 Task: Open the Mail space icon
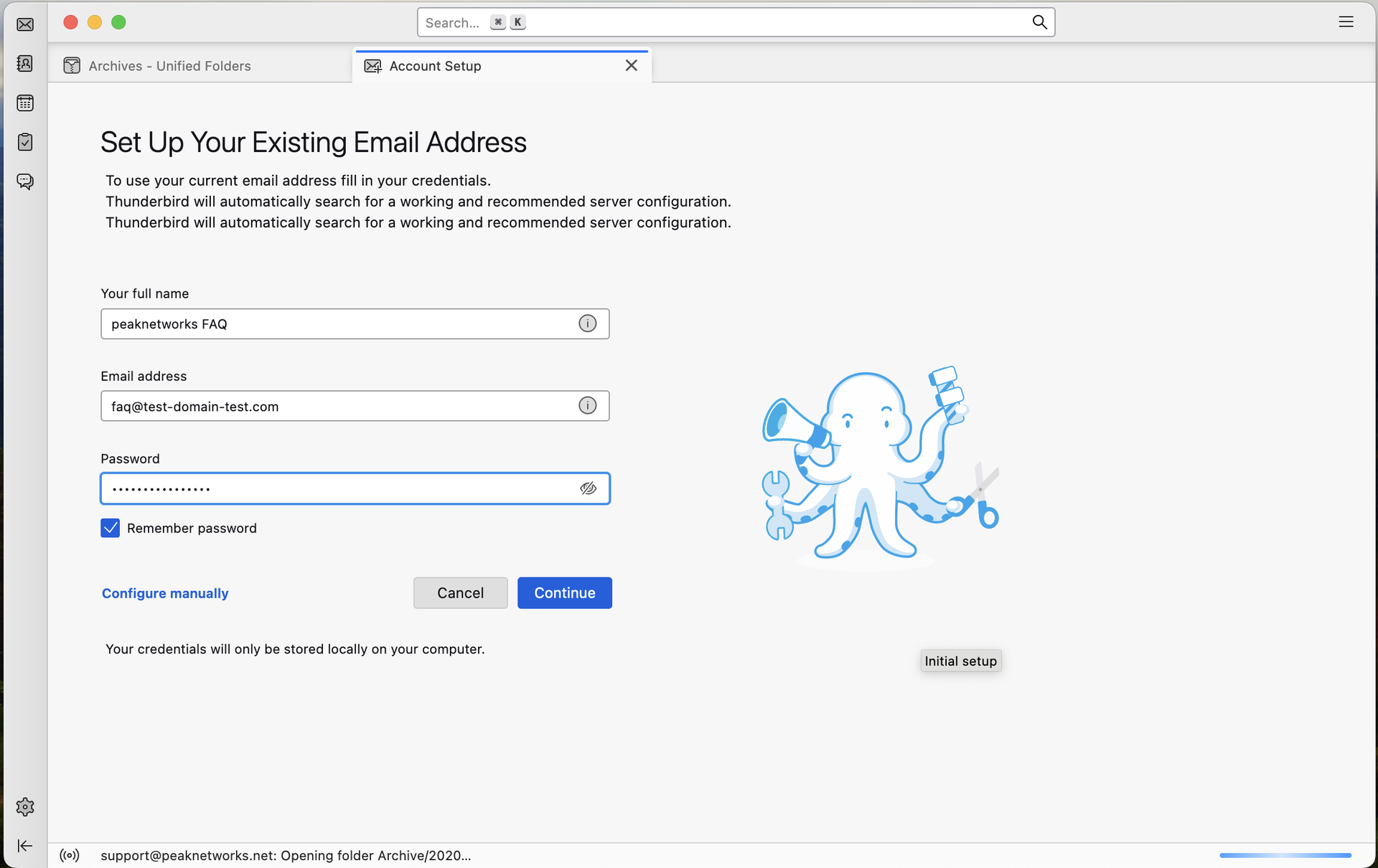pos(25,25)
